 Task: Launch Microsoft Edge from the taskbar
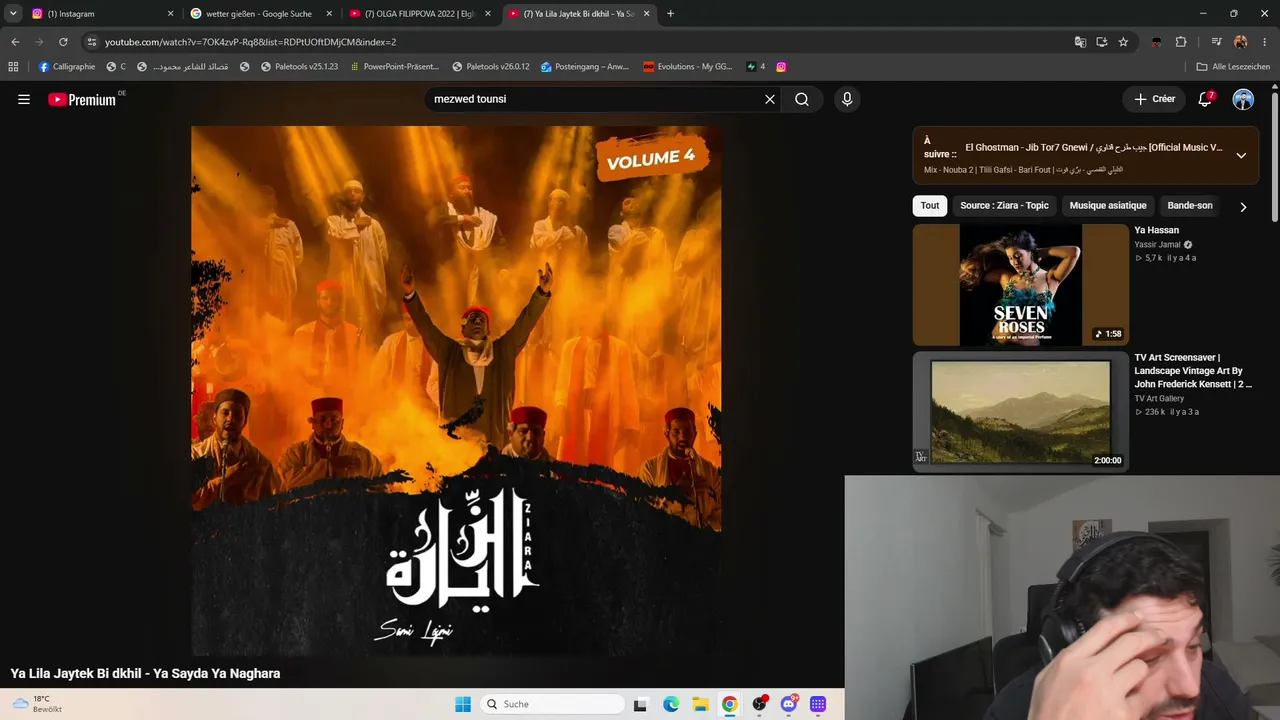(671, 704)
